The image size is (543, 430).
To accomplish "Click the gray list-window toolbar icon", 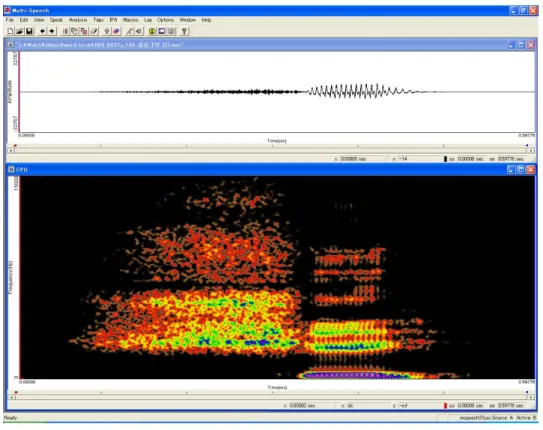I will coord(171,31).
